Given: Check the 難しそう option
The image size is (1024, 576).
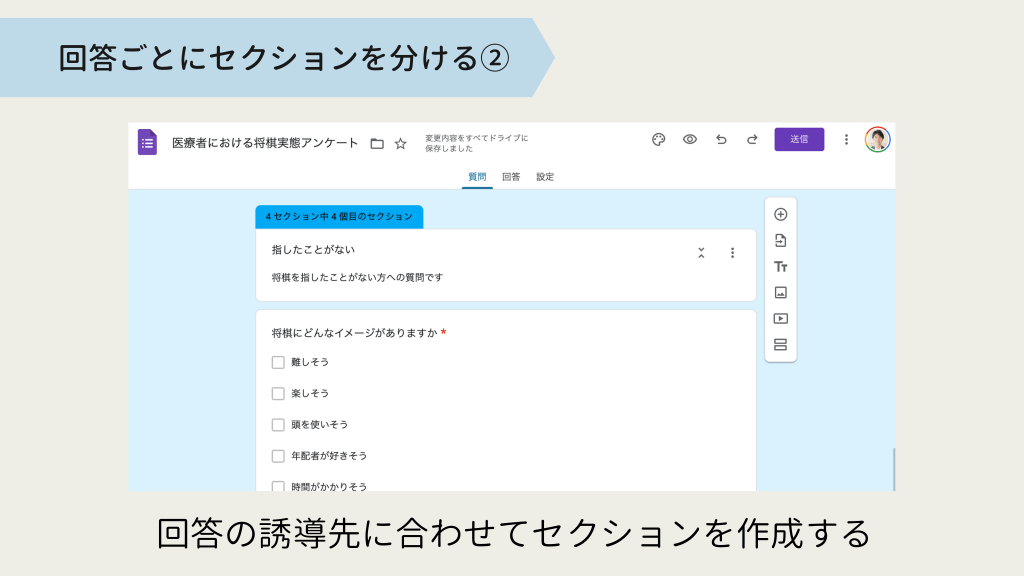Looking at the screenshot, I should (278, 362).
